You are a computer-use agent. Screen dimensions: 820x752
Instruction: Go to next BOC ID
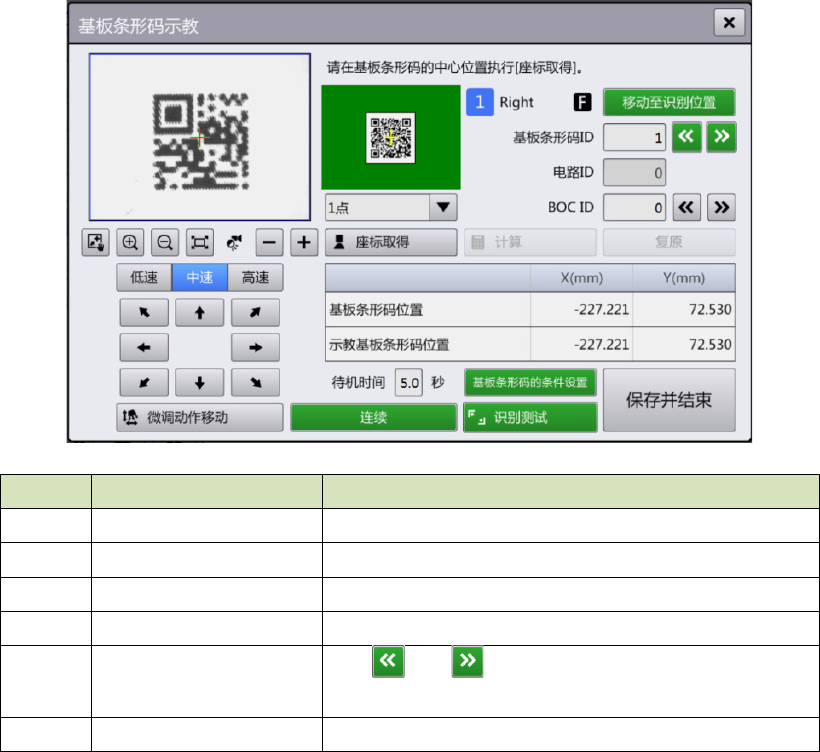pos(721,208)
